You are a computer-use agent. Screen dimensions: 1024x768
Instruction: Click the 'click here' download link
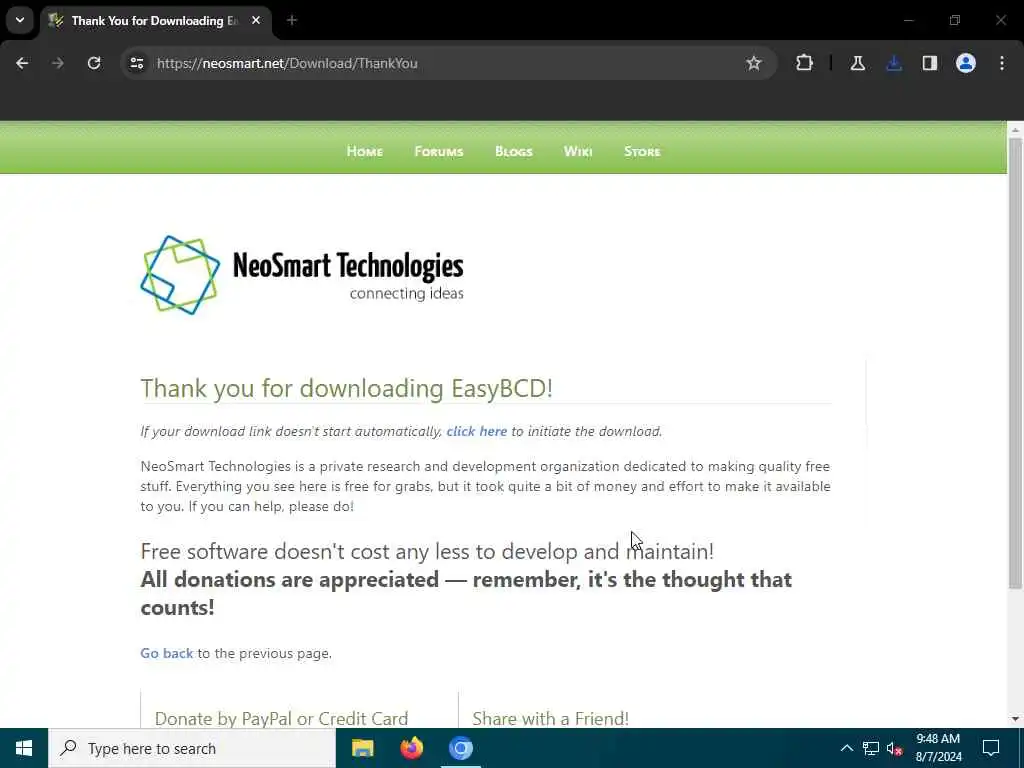[477, 432]
